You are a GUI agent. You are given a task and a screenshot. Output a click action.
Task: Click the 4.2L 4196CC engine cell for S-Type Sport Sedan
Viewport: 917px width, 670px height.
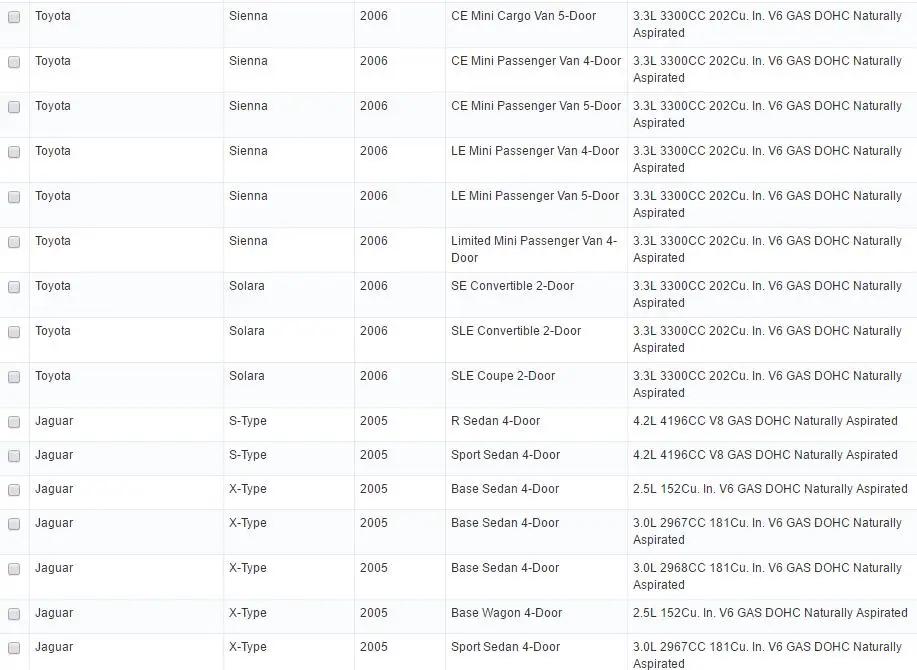point(772,459)
